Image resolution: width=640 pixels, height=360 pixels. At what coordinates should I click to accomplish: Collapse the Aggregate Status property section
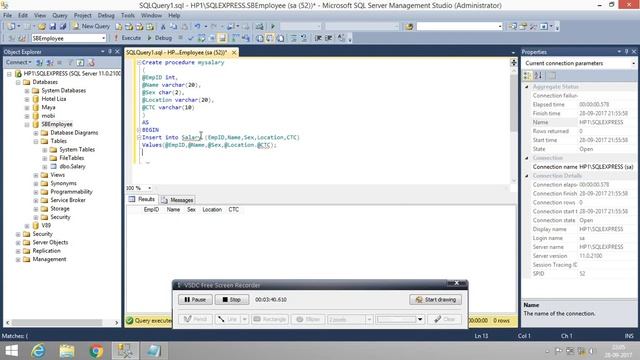click(x=527, y=87)
